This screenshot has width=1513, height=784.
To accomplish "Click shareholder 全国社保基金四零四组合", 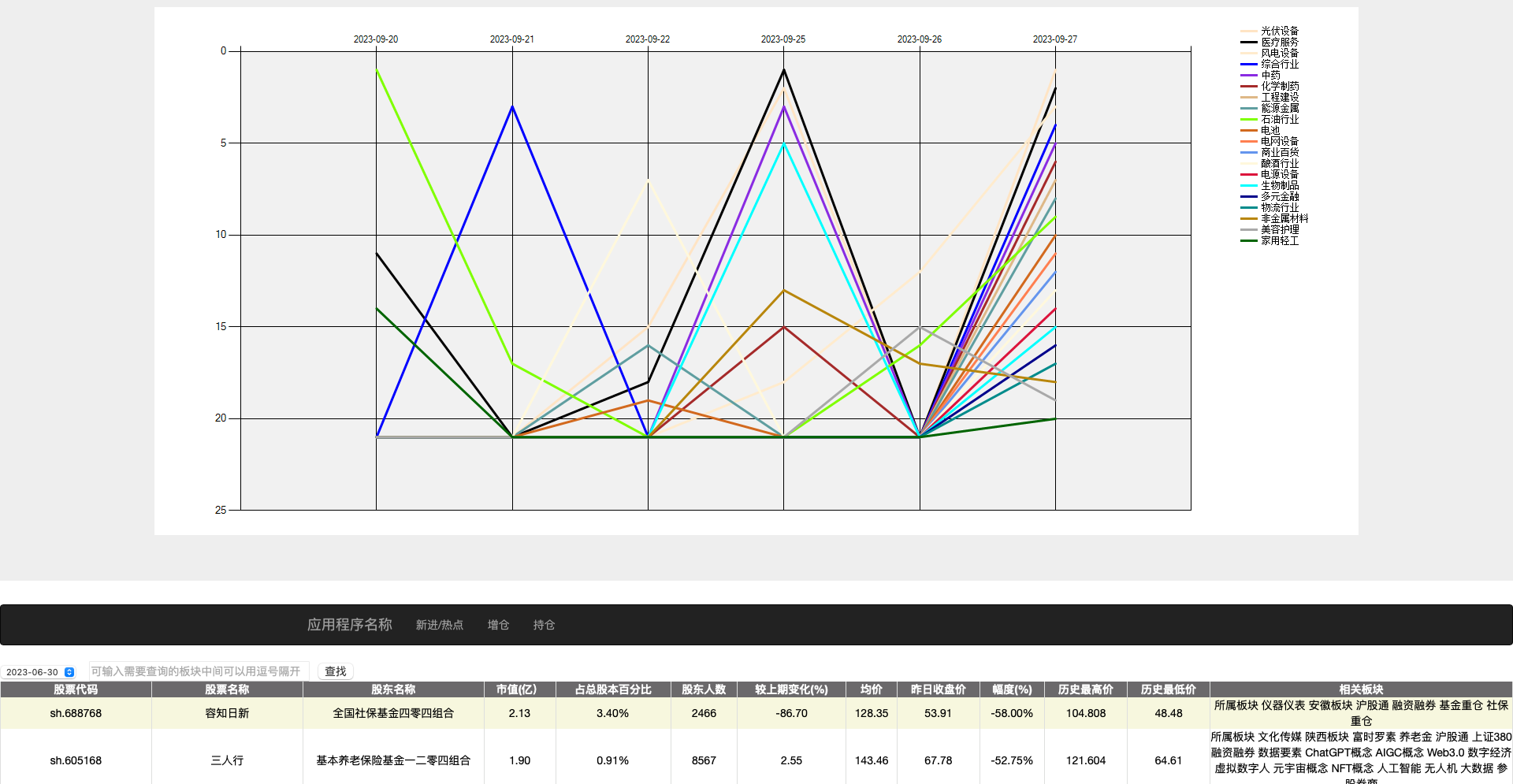I will 393,713.
